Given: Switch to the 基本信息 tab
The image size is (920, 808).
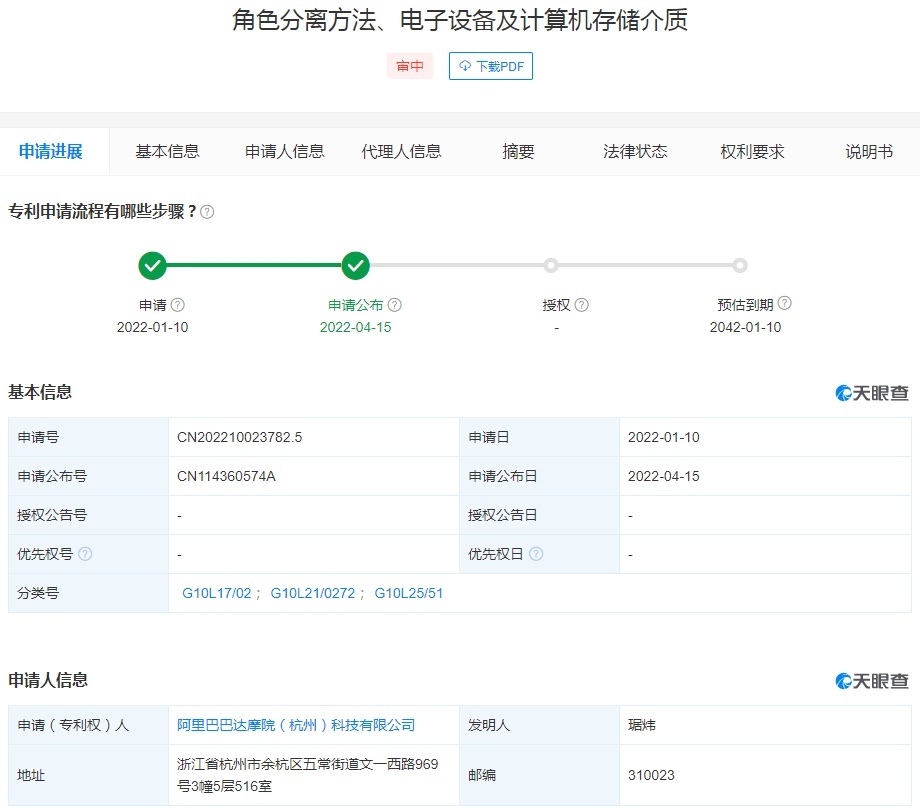Looking at the screenshot, I should pos(167,152).
